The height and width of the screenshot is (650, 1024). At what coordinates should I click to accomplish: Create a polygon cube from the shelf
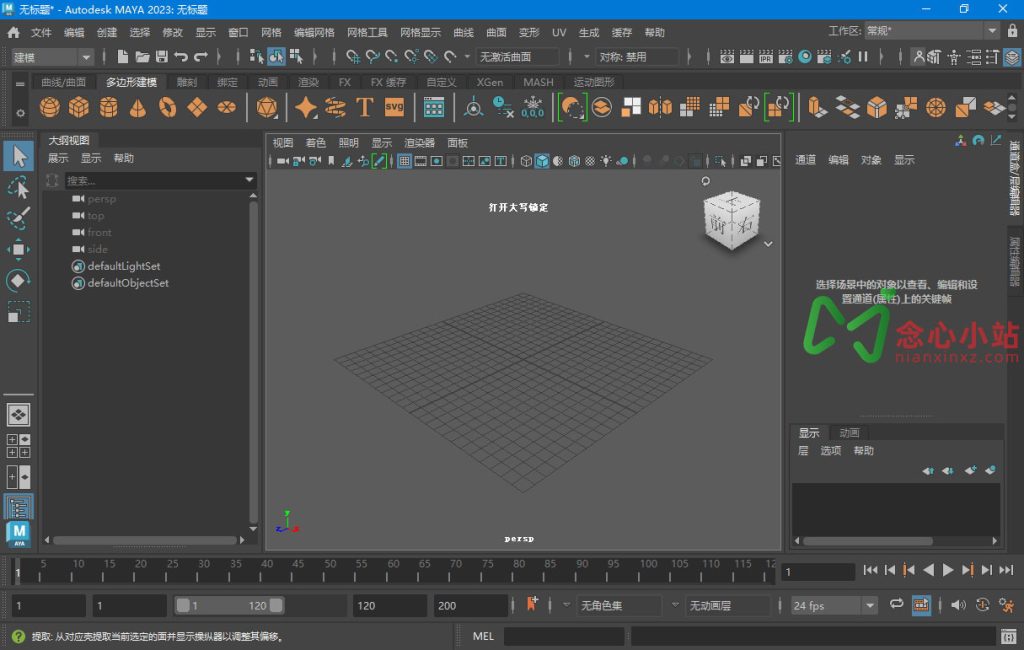79,107
